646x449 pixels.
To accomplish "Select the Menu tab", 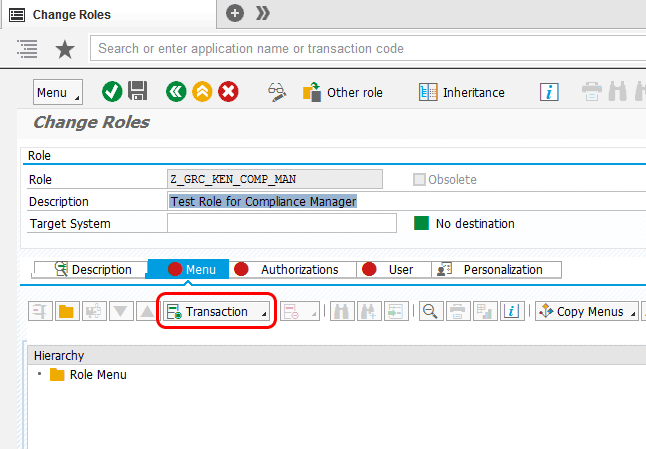I will 188,269.
